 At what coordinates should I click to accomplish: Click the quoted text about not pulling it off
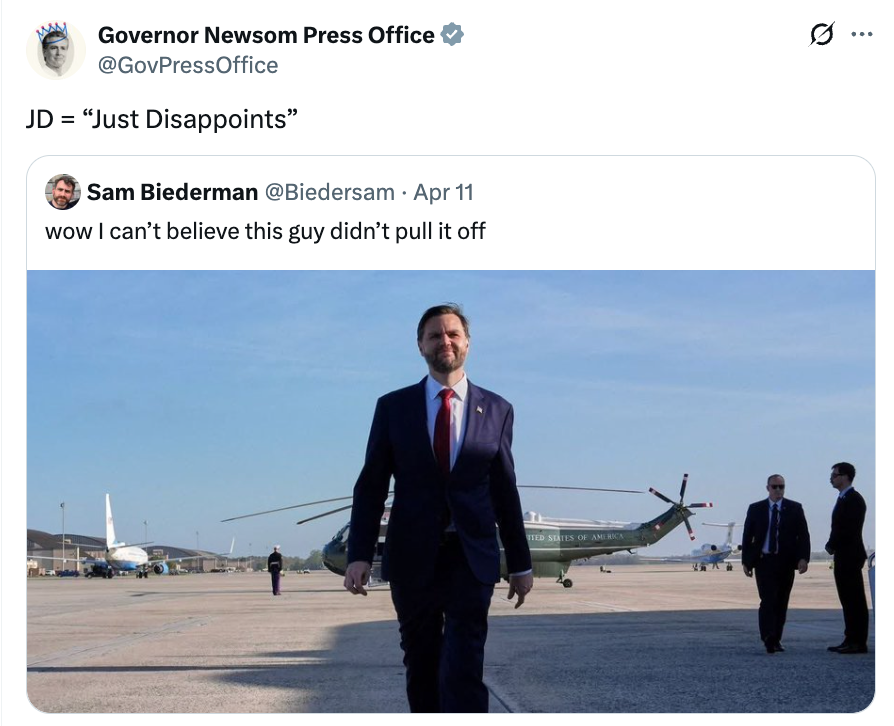click(x=265, y=231)
